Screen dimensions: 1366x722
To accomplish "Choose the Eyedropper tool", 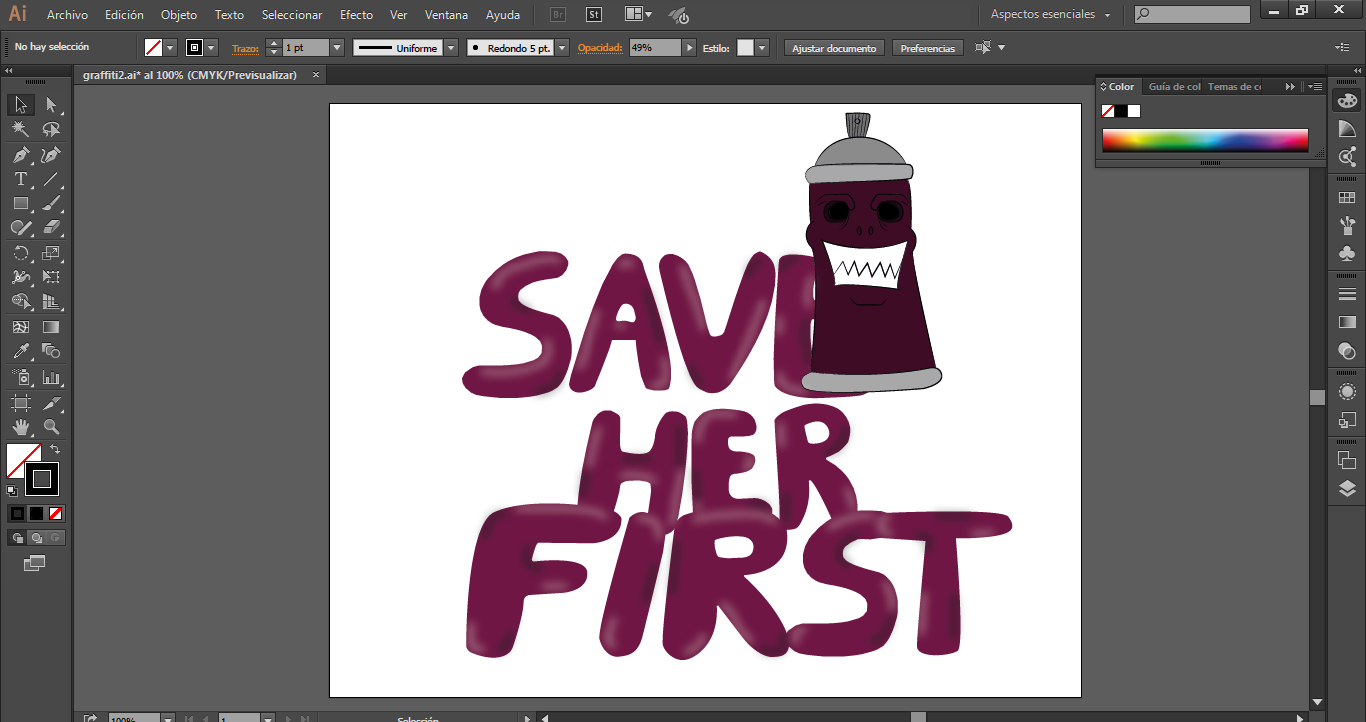I will point(20,352).
